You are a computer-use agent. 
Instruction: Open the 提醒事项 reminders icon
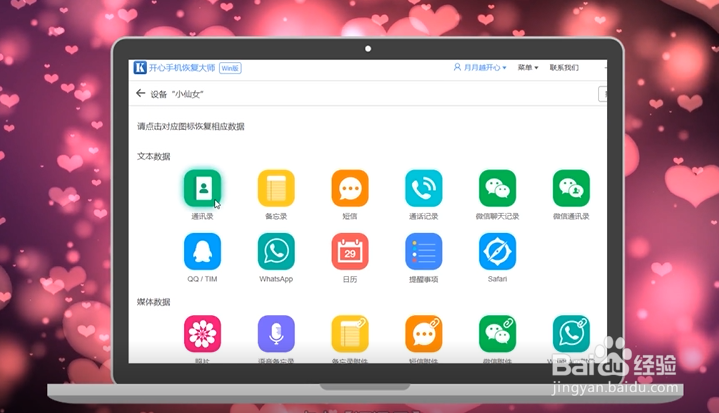(424, 251)
